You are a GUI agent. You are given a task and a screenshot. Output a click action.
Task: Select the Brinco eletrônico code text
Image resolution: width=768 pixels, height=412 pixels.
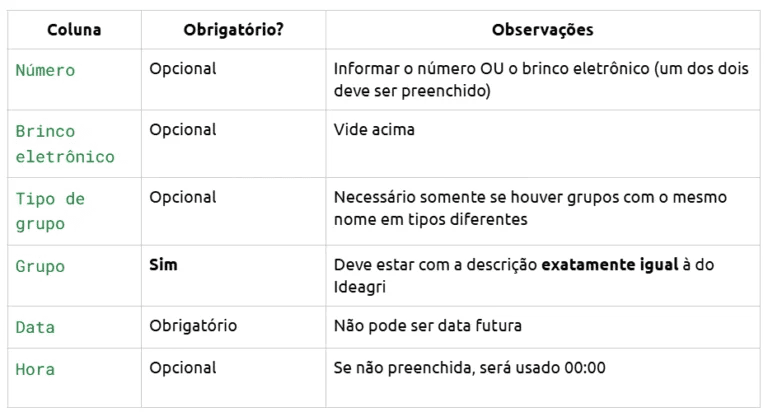[65, 144]
